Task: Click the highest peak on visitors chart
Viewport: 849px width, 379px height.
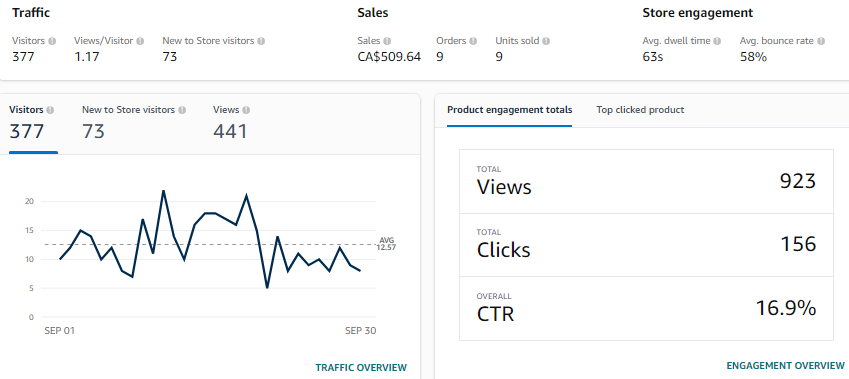Action: (x=164, y=191)
